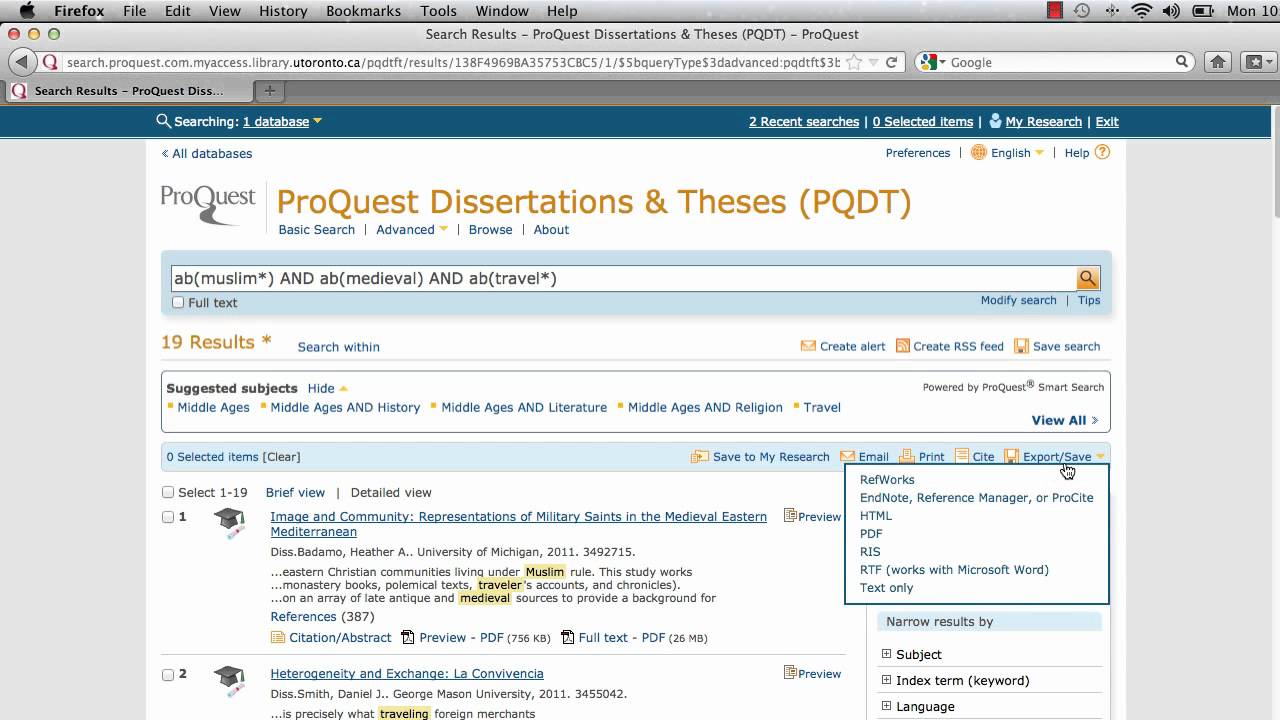Choose HTML from the export menu
1280x720 pixels.
[x=876, y=515]
